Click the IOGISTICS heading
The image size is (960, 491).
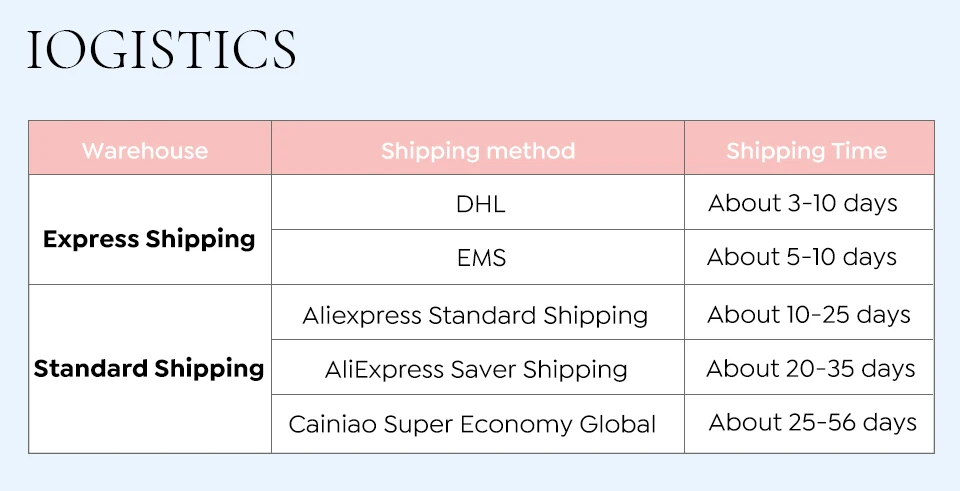coord(161,50)
